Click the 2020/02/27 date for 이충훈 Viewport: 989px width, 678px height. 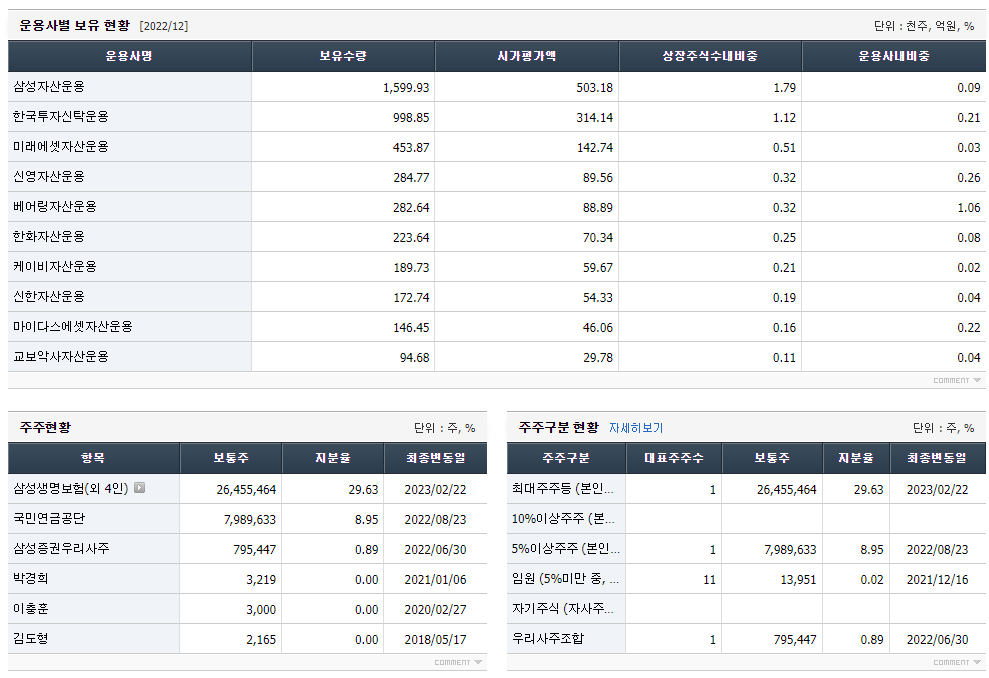[x=435, y=610]
